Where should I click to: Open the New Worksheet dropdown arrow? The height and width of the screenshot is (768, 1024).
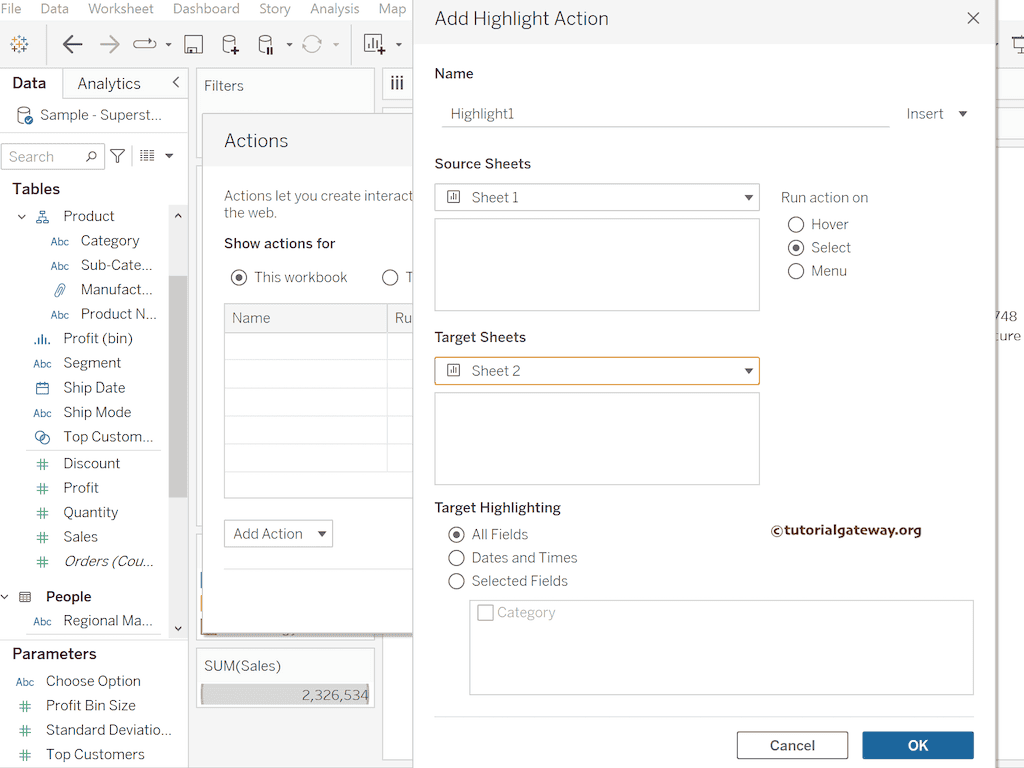(398, 45)
